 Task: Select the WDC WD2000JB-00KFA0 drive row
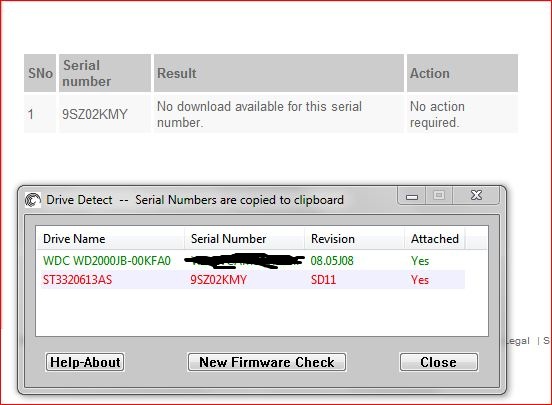tap(253, 261)
